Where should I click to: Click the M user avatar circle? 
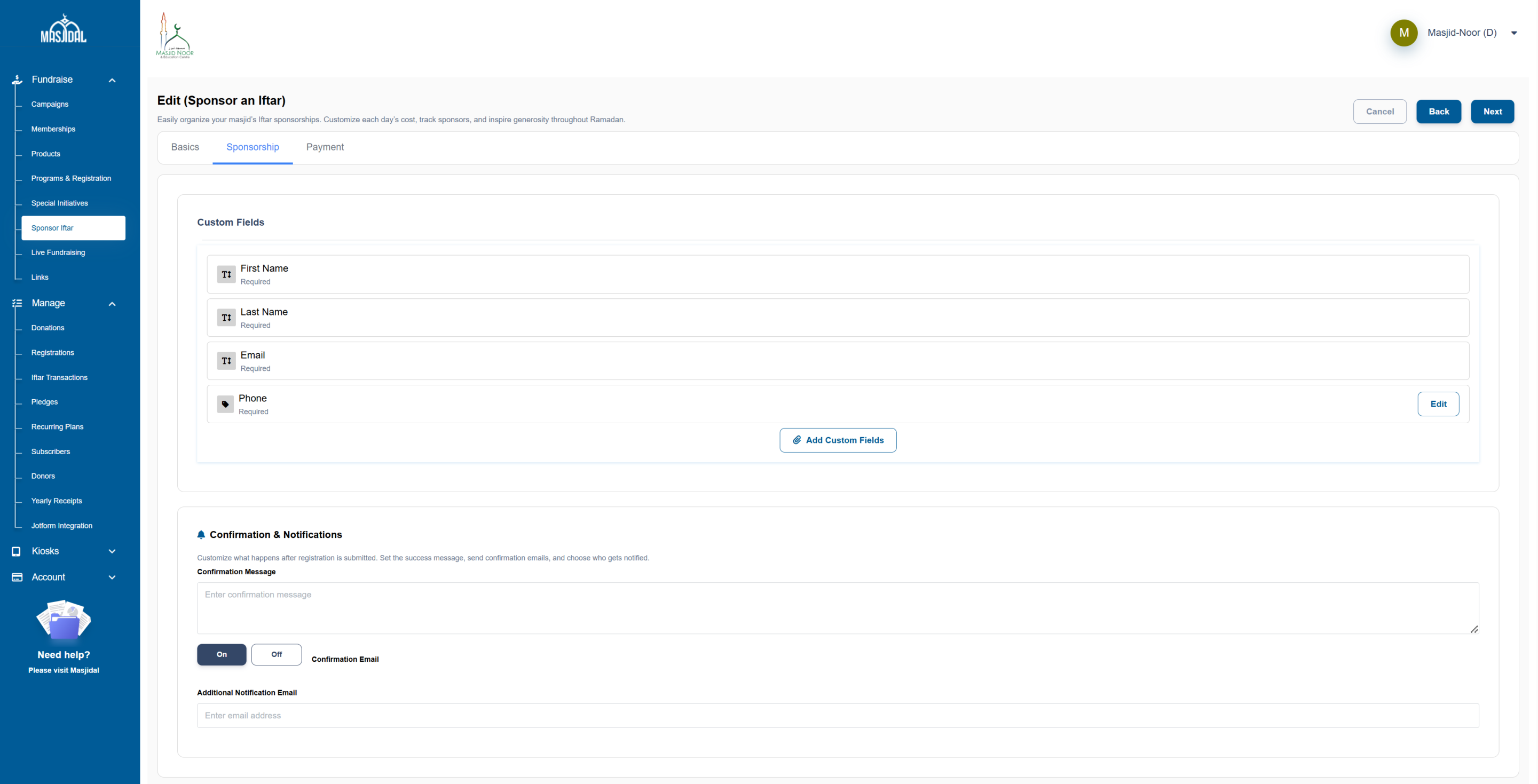[1403, 33]
